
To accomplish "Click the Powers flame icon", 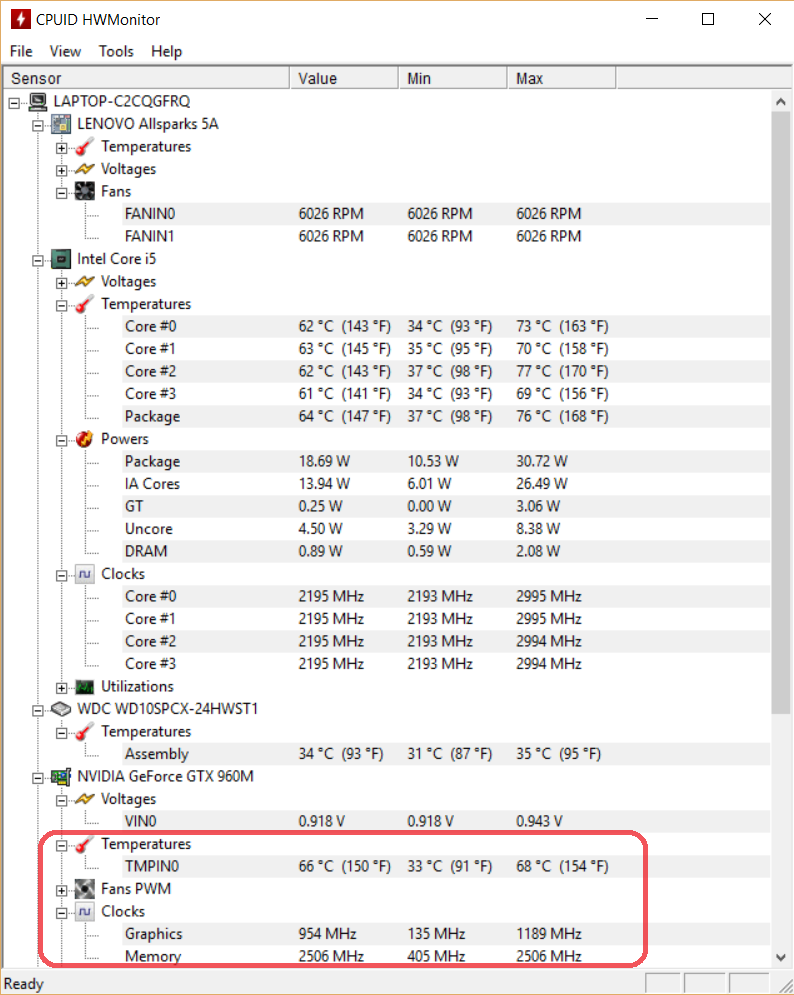I will pyautogui.click(x=84, y=439).
